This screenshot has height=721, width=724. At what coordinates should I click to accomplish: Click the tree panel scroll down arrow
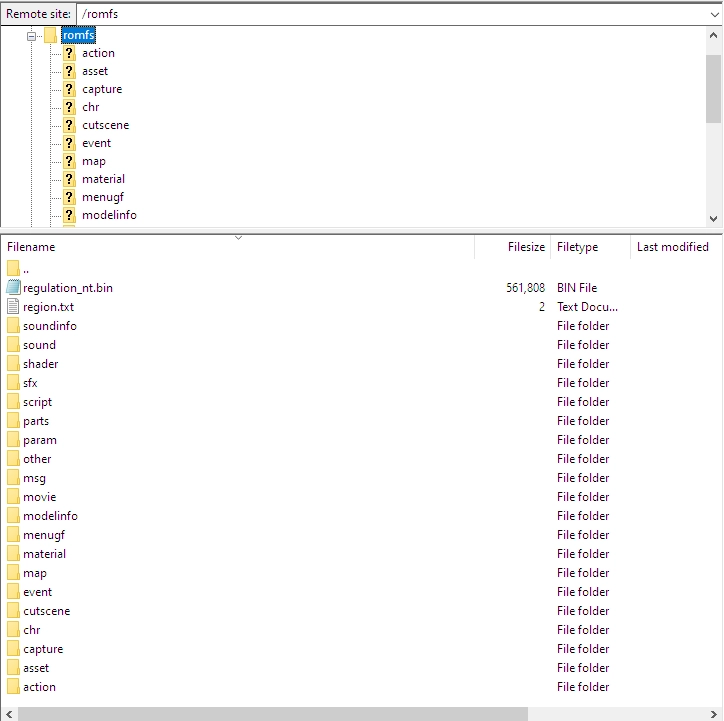tap(713, 219)
